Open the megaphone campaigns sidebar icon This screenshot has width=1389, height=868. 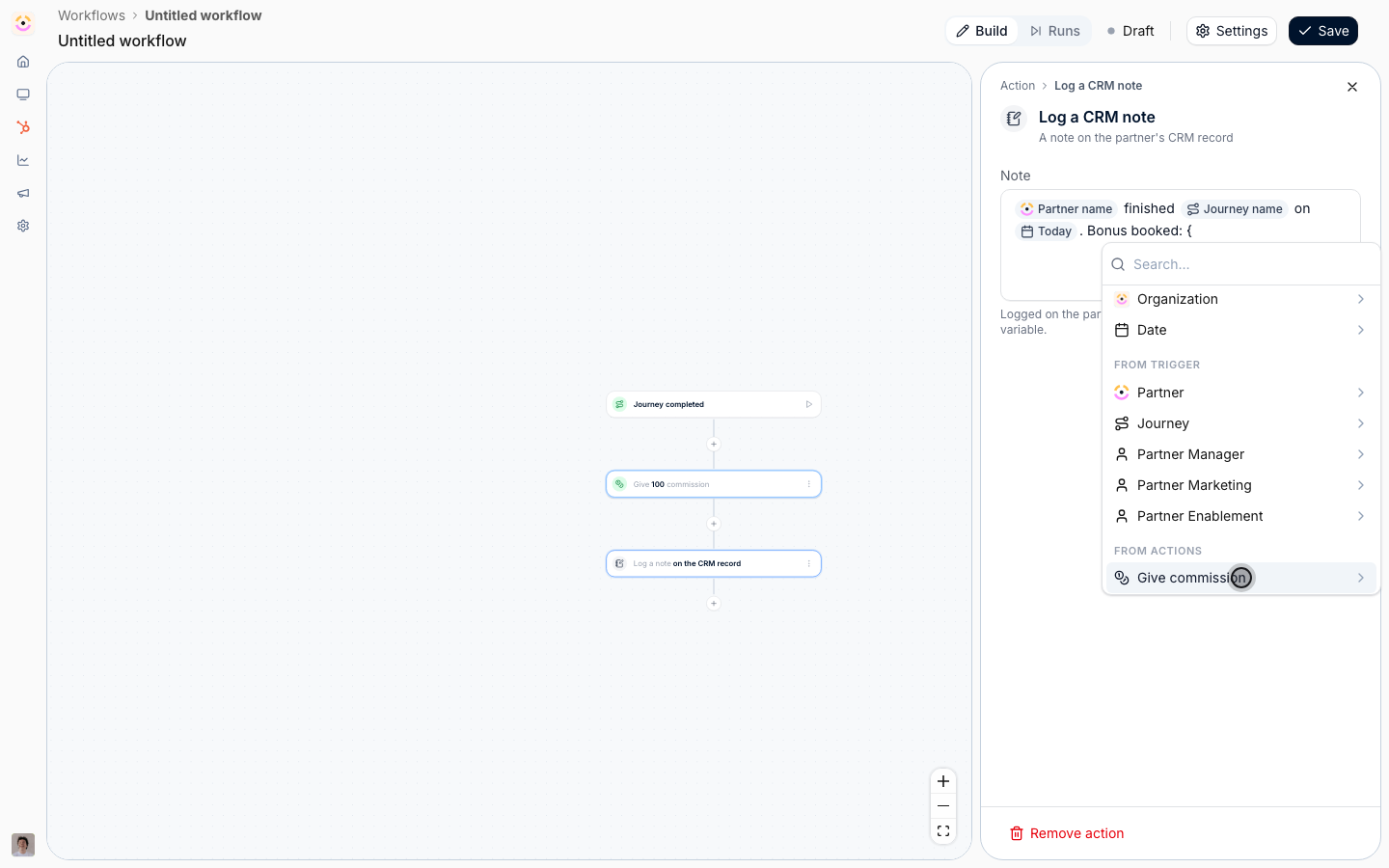click(23, 193)
